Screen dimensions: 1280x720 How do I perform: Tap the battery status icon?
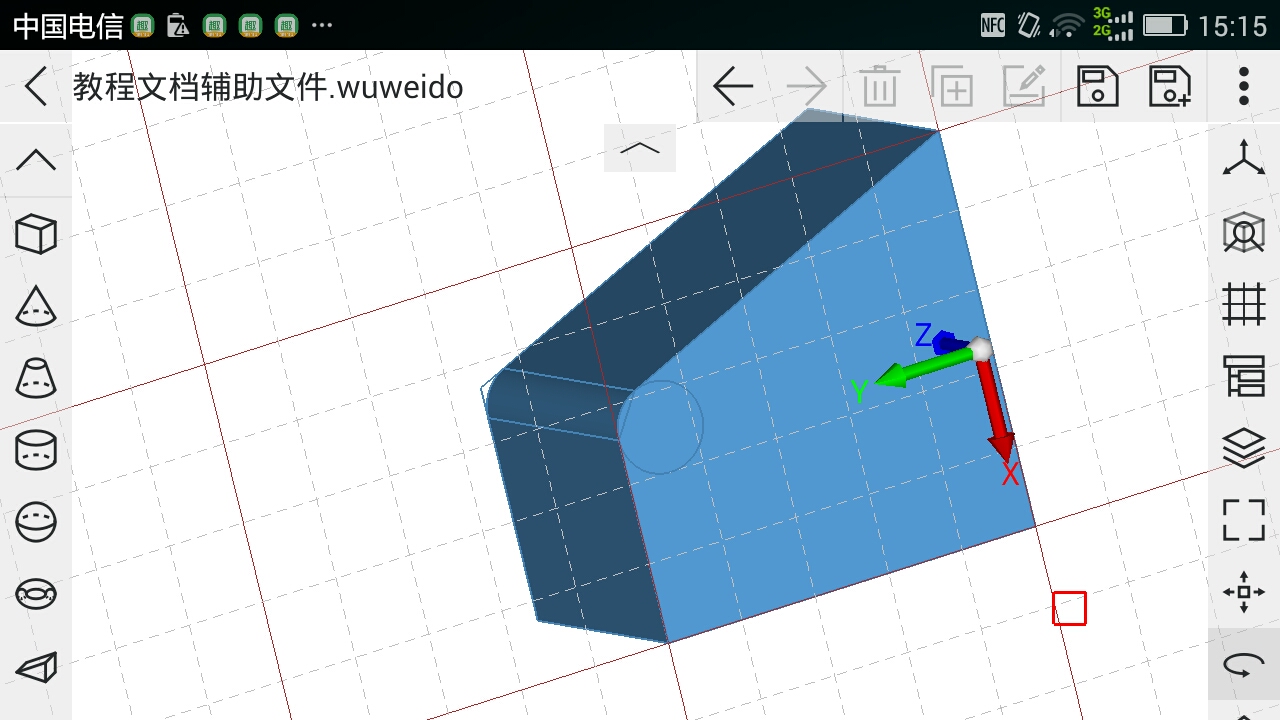tap(1165, 25)
